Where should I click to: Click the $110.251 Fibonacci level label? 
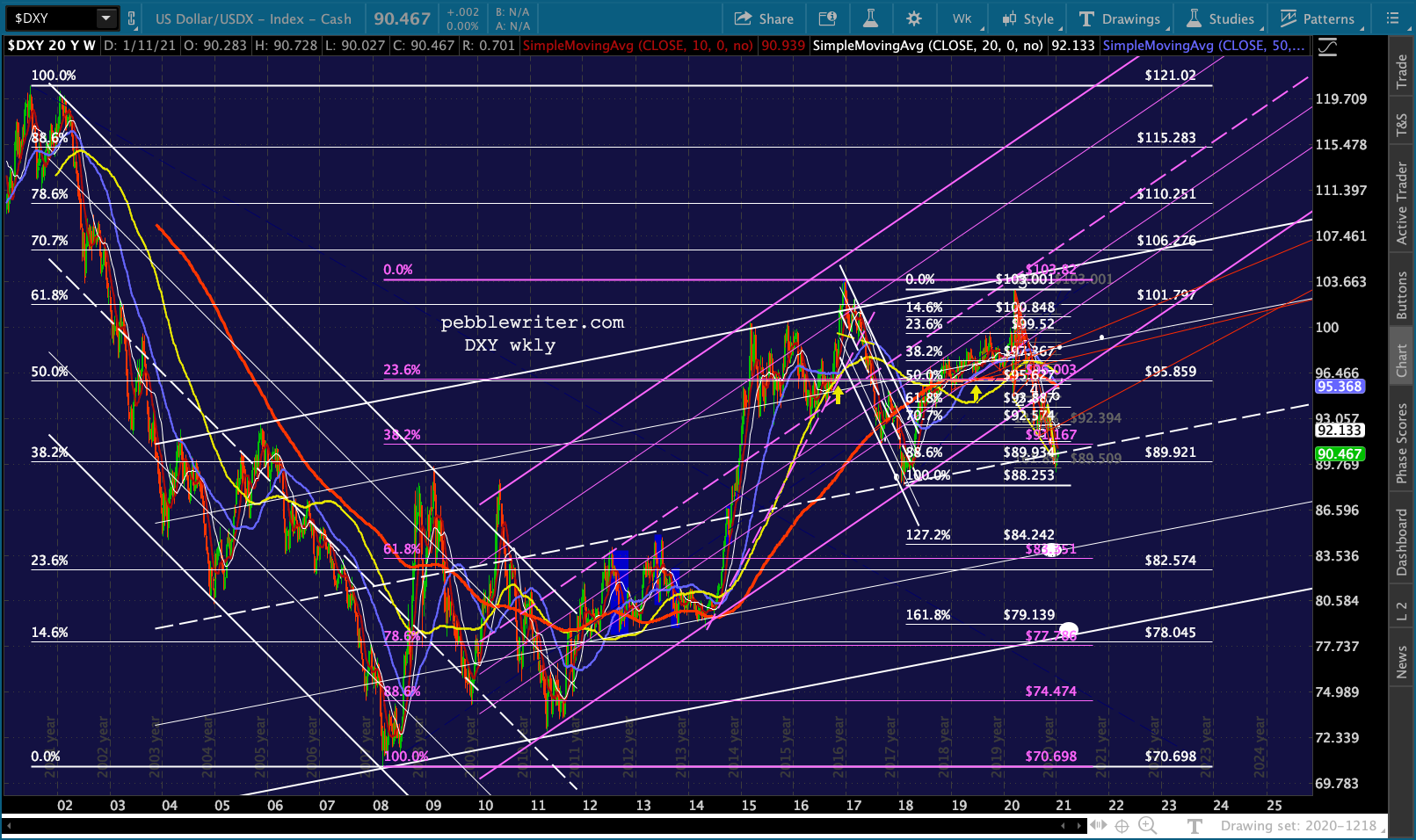point(1166,194)
